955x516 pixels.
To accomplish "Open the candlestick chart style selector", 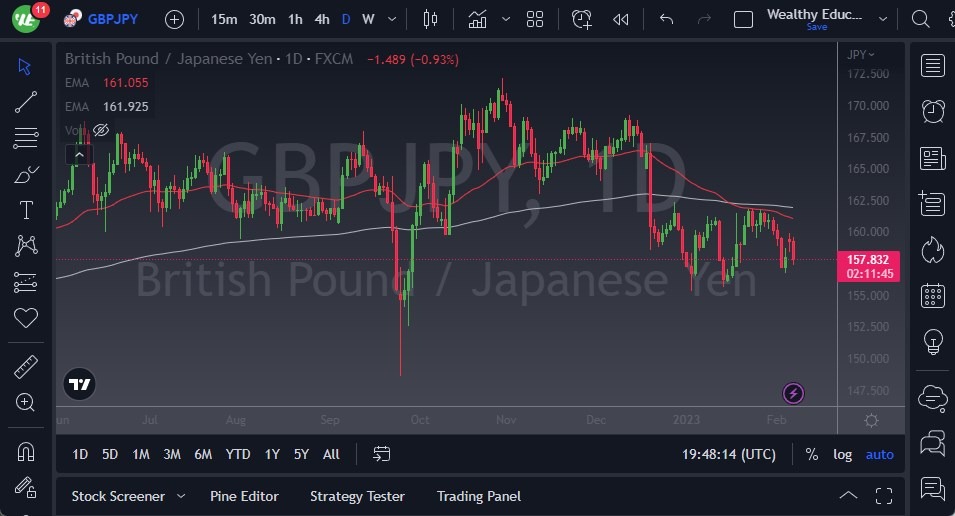I will [x=431, y=19].
